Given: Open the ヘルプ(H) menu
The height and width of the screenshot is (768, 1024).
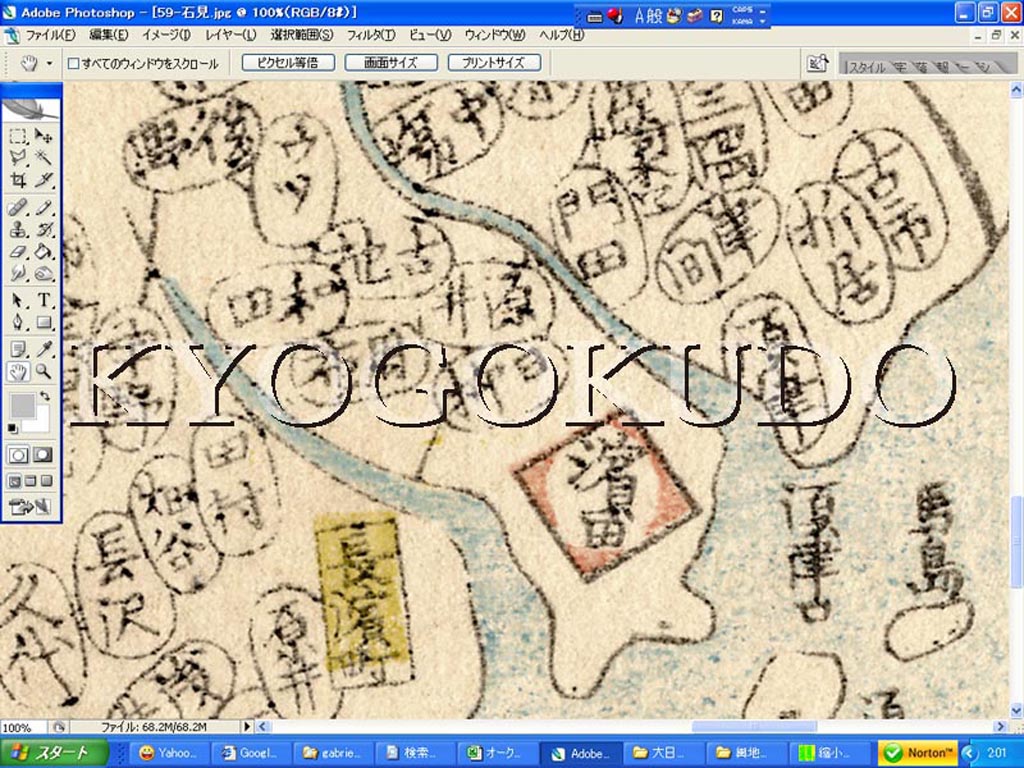Looking at the screenshot, I should point(561,35).
